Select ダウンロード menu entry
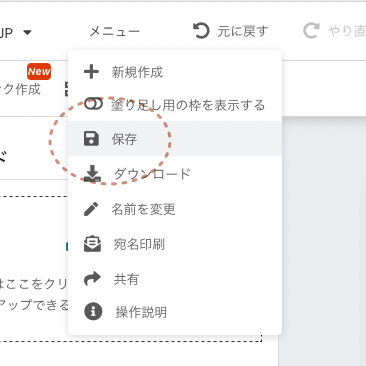366x366 pixels. pyautogui.click(x=175, y=174)
